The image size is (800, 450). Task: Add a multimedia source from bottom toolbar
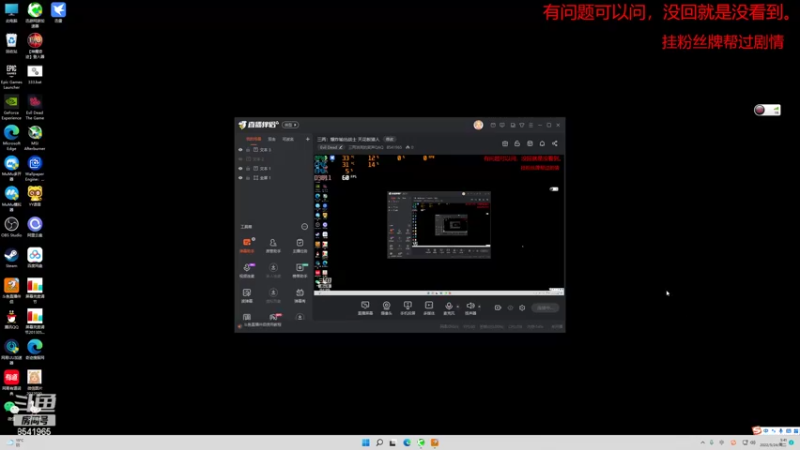[x=429, y=308]
